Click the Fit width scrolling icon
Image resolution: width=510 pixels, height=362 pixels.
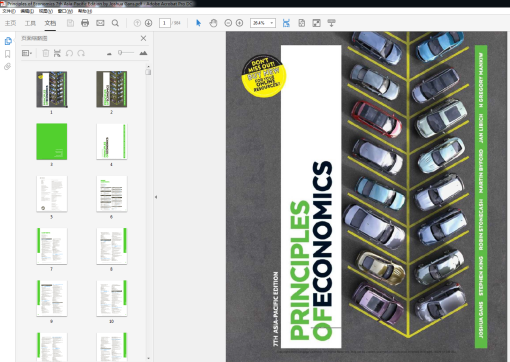point(286,23)
